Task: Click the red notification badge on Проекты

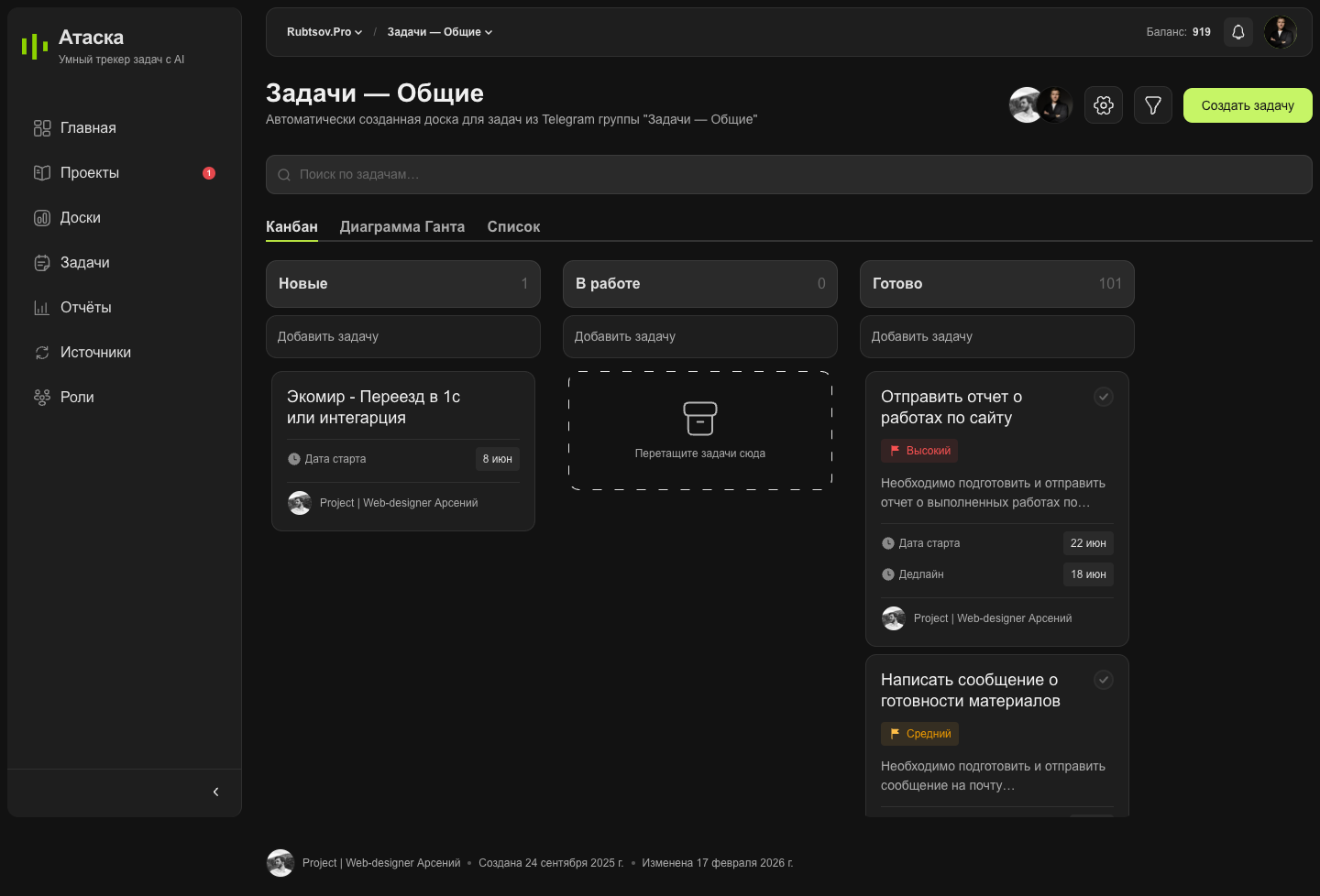Action: [x=209, y=173]
